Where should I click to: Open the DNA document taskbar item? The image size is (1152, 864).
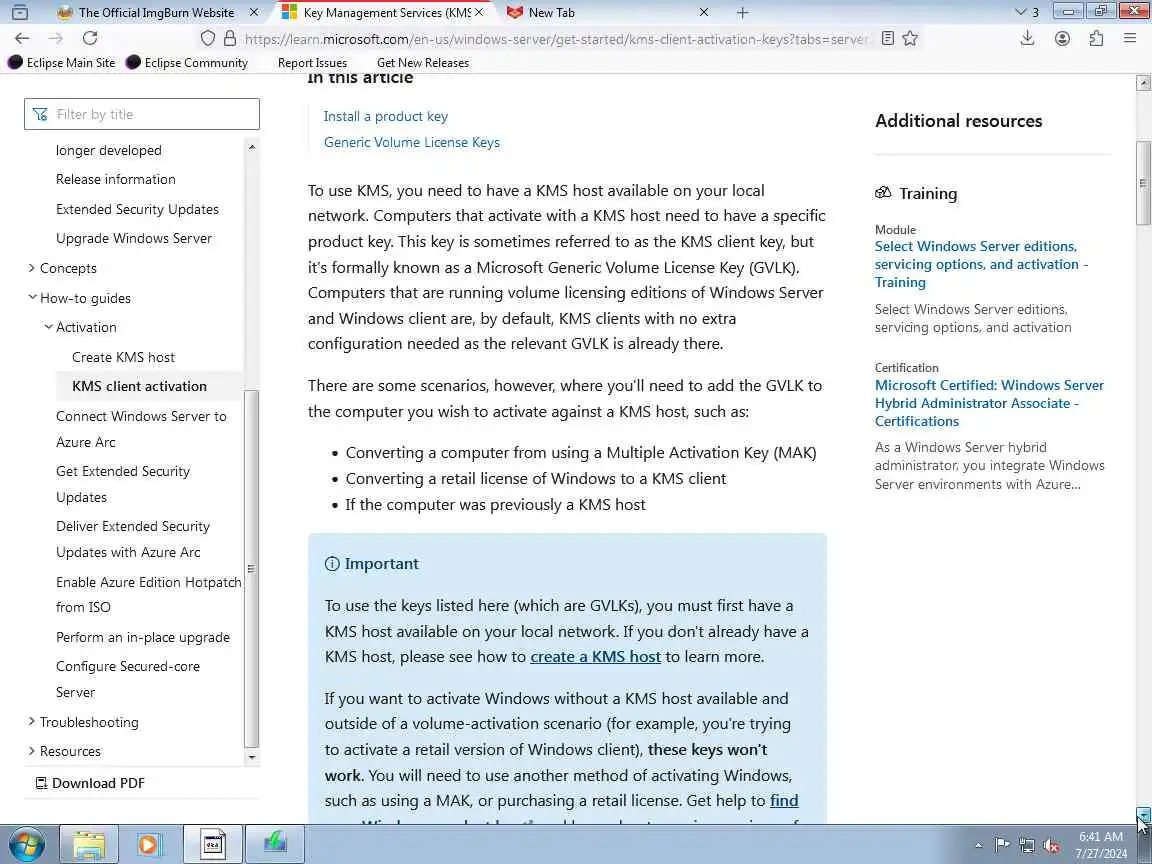tap(212, 844)
